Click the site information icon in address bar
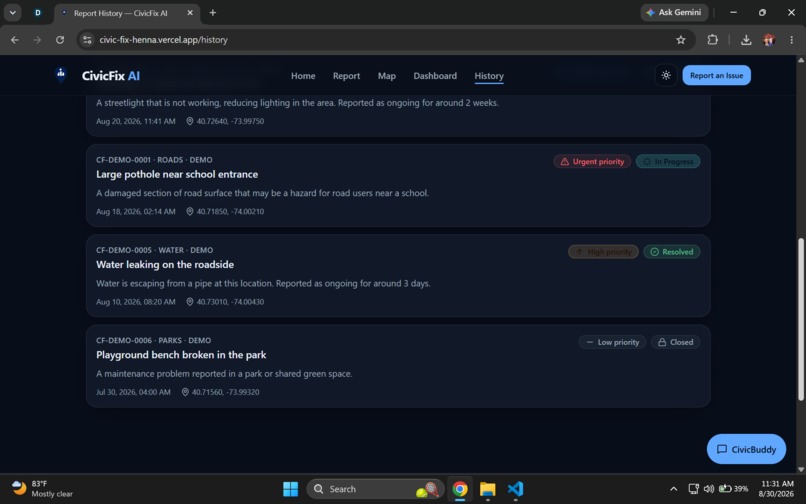 [x=87, y=40]
